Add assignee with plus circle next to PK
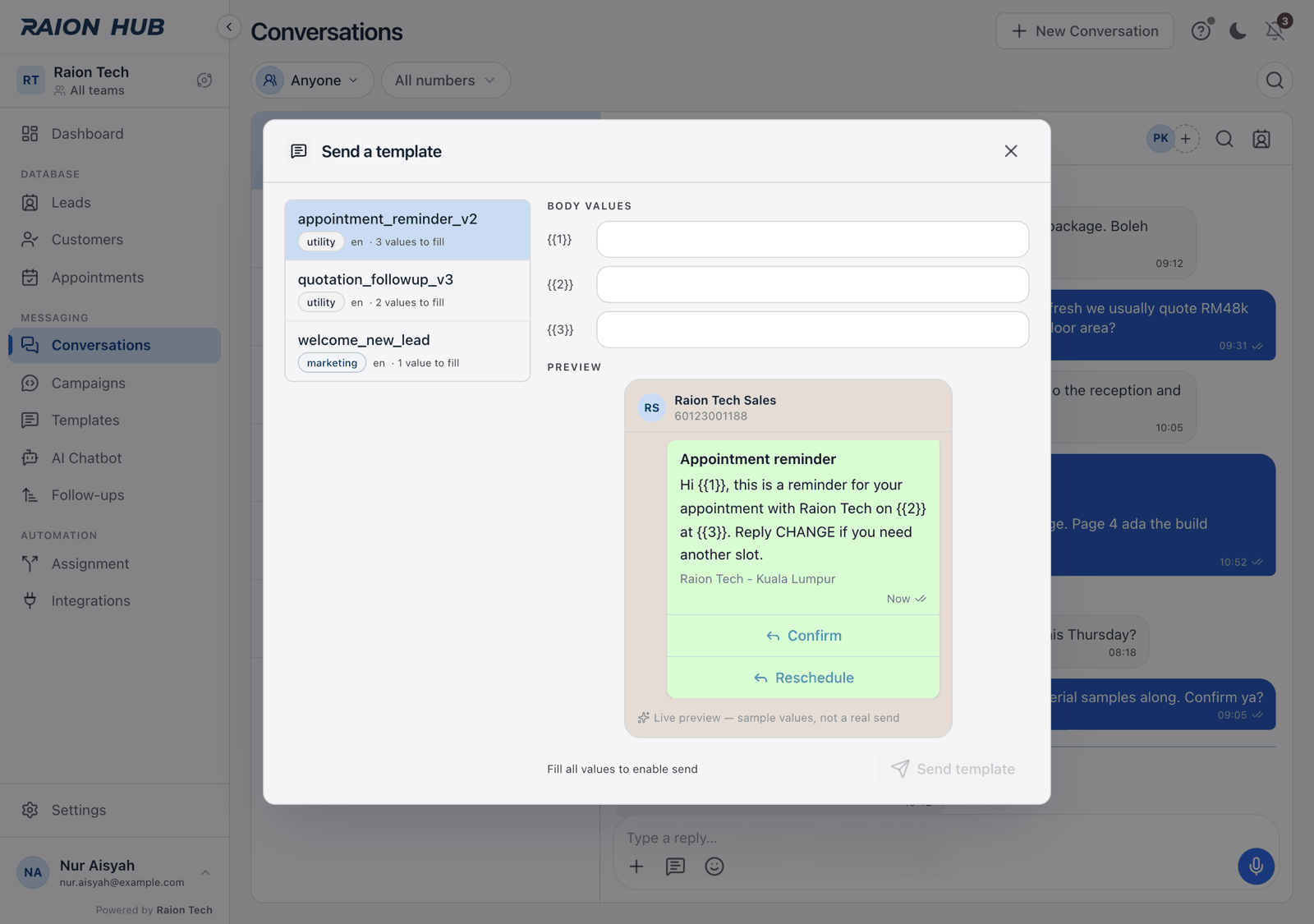Screen dimensions: 1314x924 pos(1185,139)
